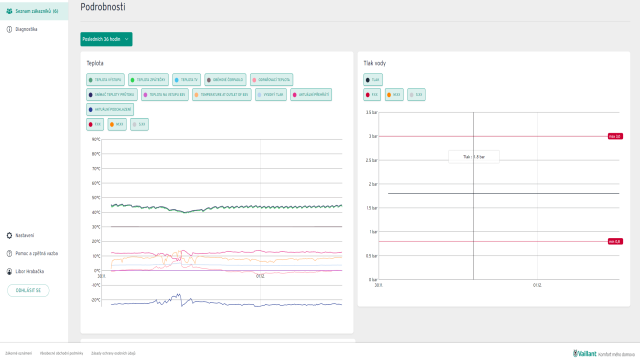Viewport: 640px width, 360px height.
Task: Open the Seznam zákazníků customers list
Action: coord(34,11)
